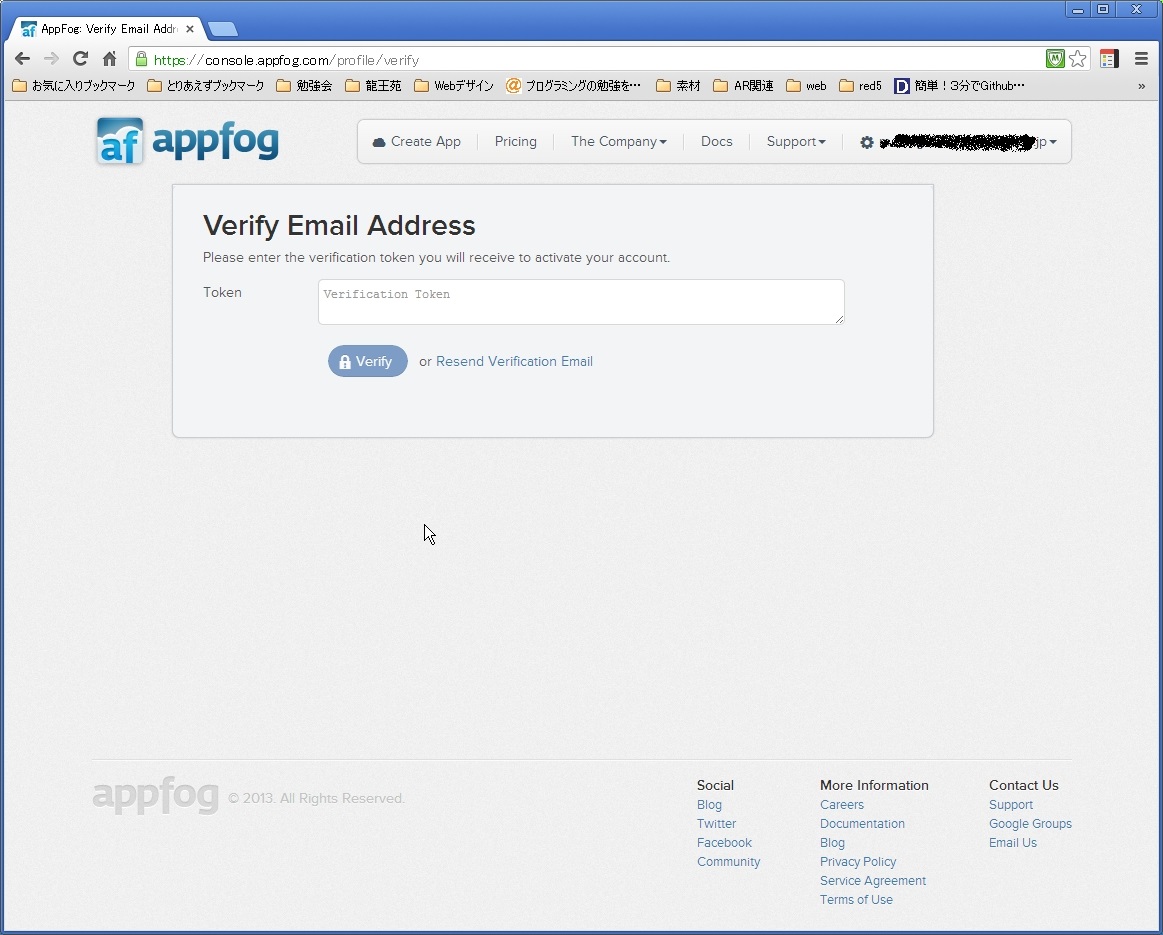Viewport: 1163px width, 935px height.
Task: Open the Documentation footer link
Action: click(x=862, y=824)
